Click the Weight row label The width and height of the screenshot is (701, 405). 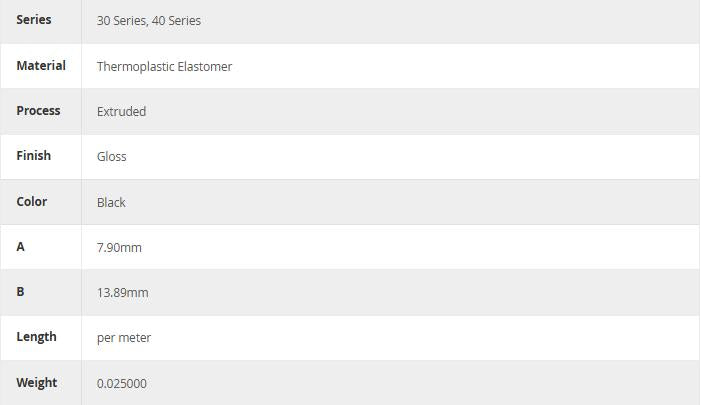(36, 383)
